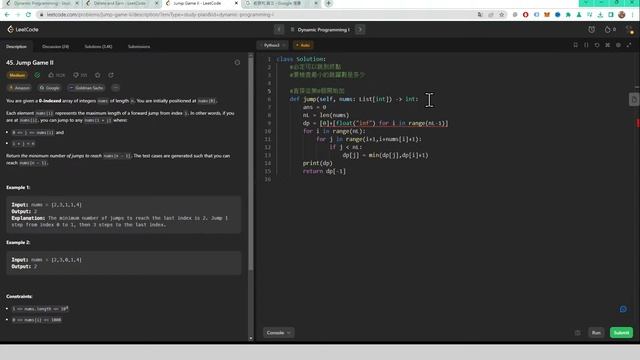Click the hint icon beside the problem title
The image size is (640, 360).
pos(237,62)
